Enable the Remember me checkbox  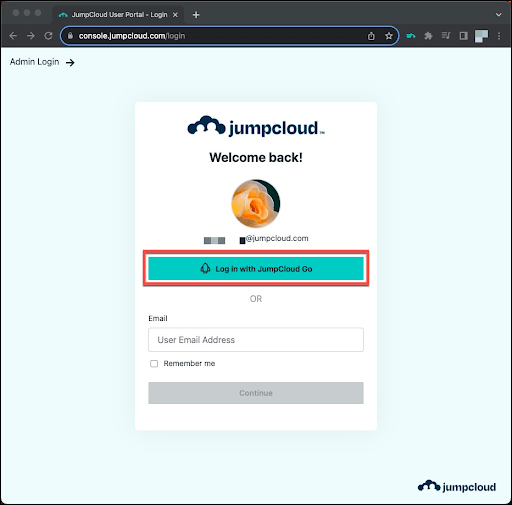coord(154,363)
